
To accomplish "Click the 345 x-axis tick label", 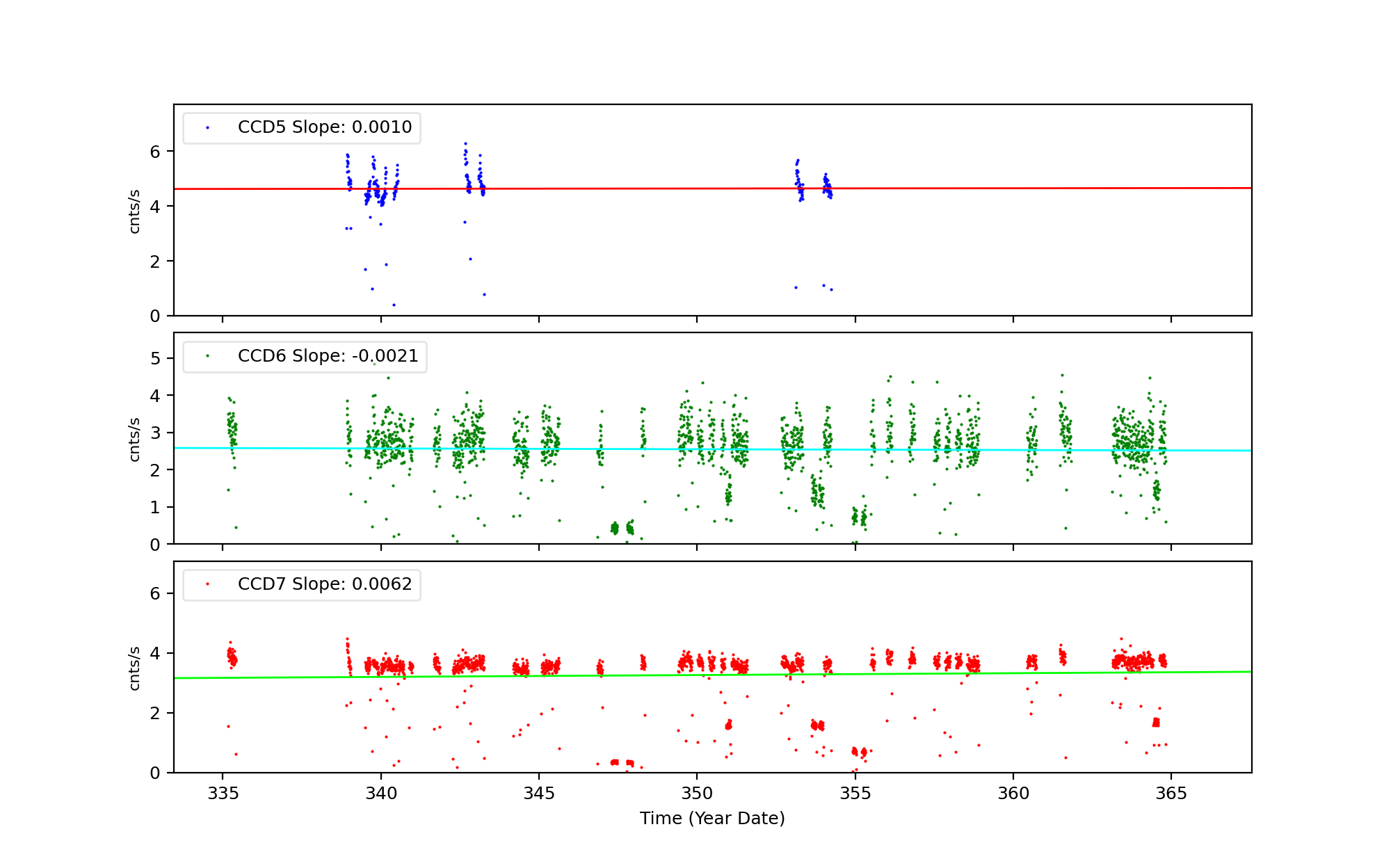I will (x=539, y=794).
